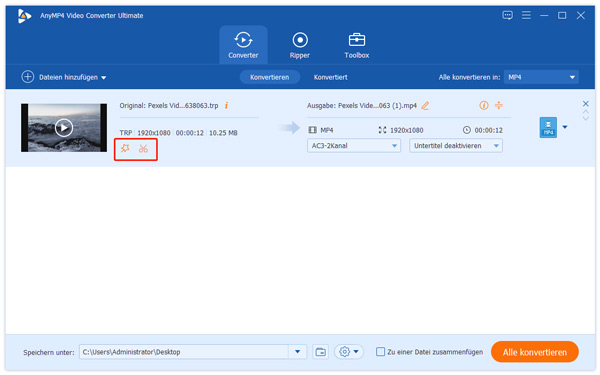Open the output folder icon
The width and height of the screenshot is (600, 375).
tap(321, 352)
